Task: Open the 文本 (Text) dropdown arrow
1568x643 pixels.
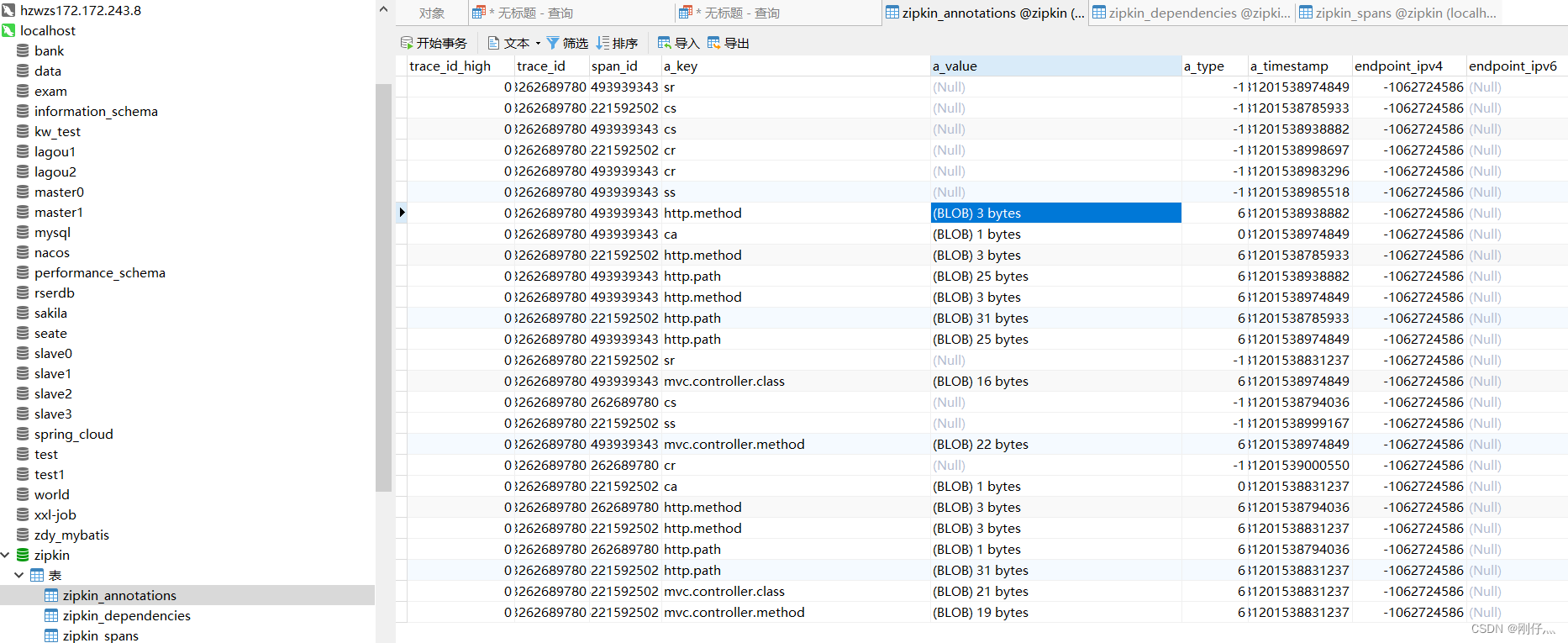Action: point(538,44)
